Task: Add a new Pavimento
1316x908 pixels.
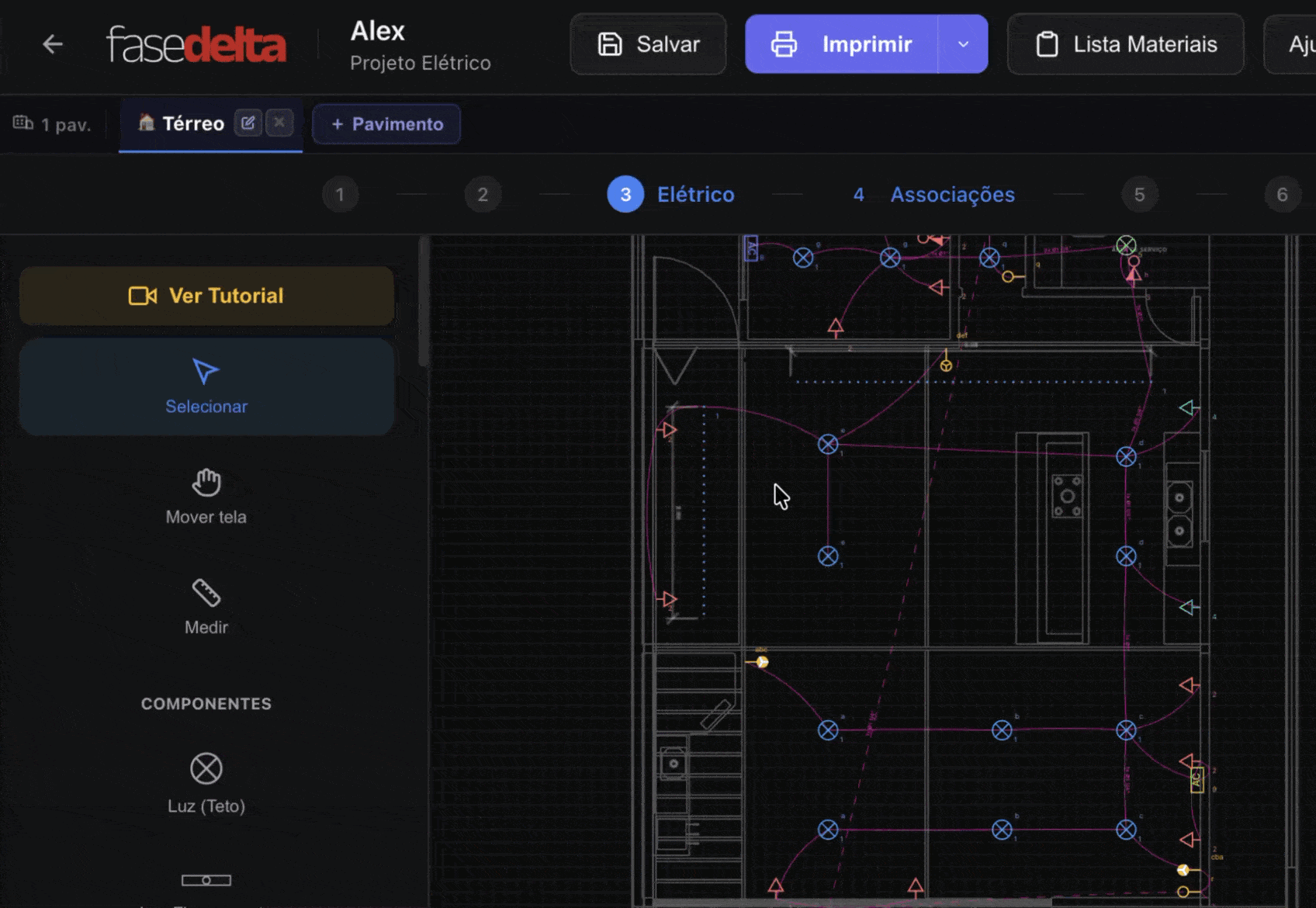Action: [x=386, y=124]
